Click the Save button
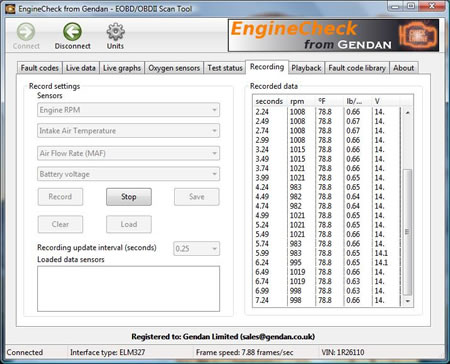Image resolution: width=450 pixels, height=364 pixels. pos(197,197)
